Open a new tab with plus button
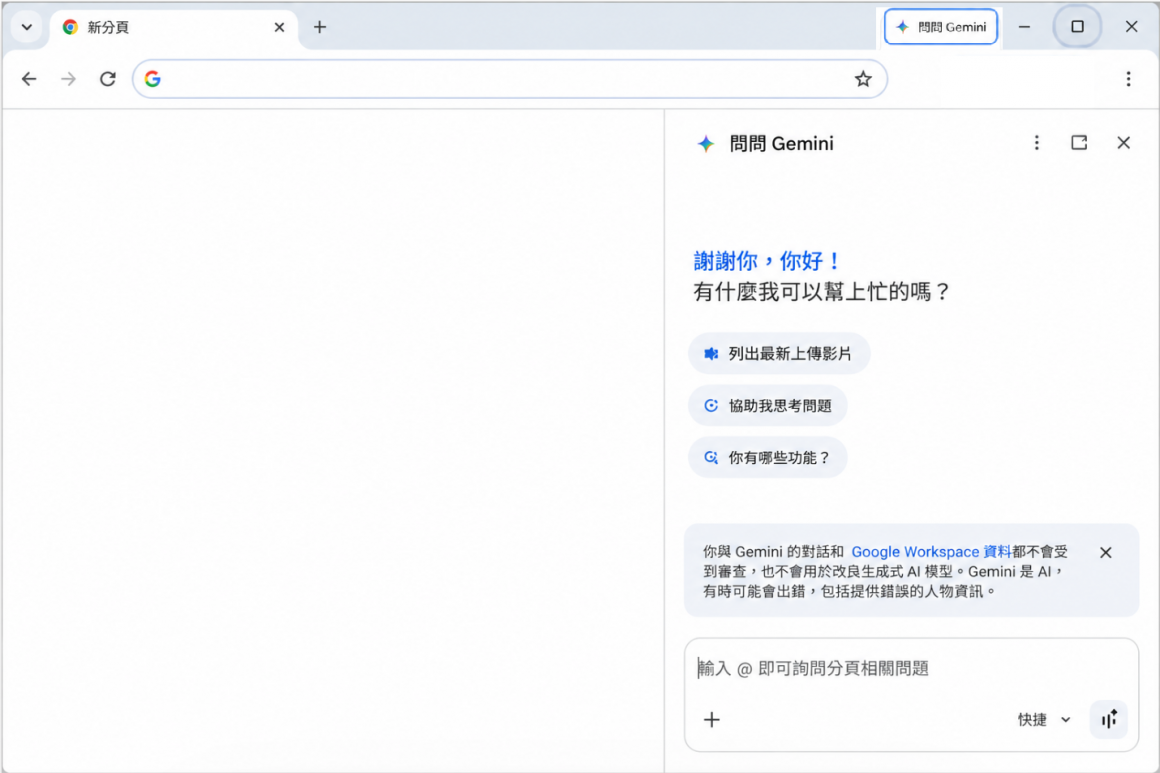 pyautogui.click(x=320, y=27)
